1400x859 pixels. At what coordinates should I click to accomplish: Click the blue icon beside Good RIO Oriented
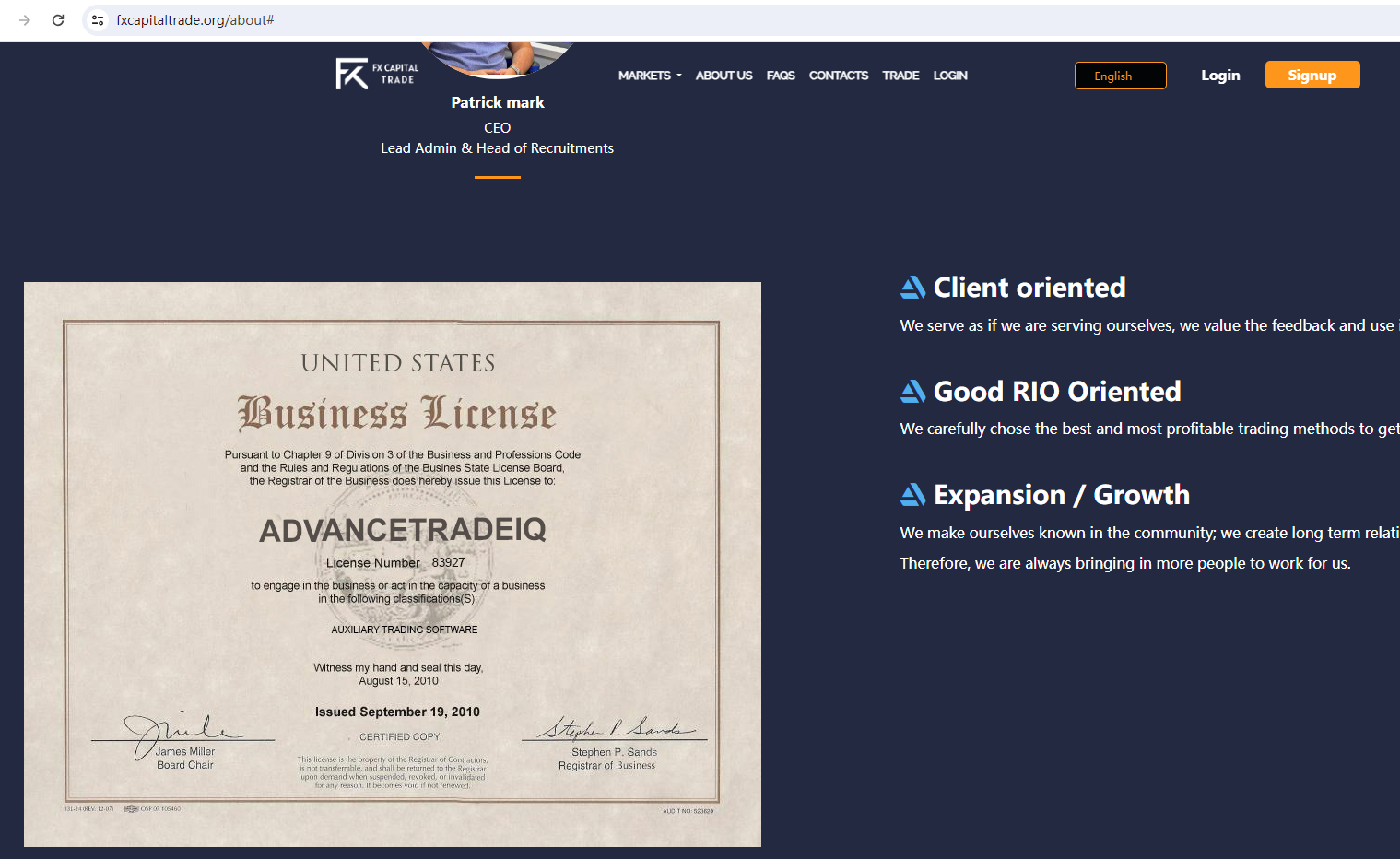point(912,392)
